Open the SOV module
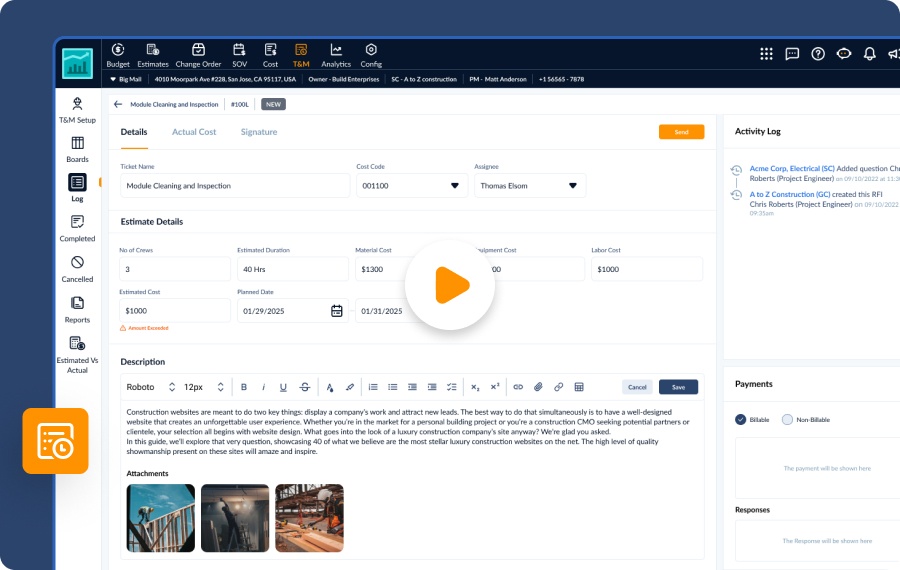The width and height of the screenshot is (900, 570). 239,56
